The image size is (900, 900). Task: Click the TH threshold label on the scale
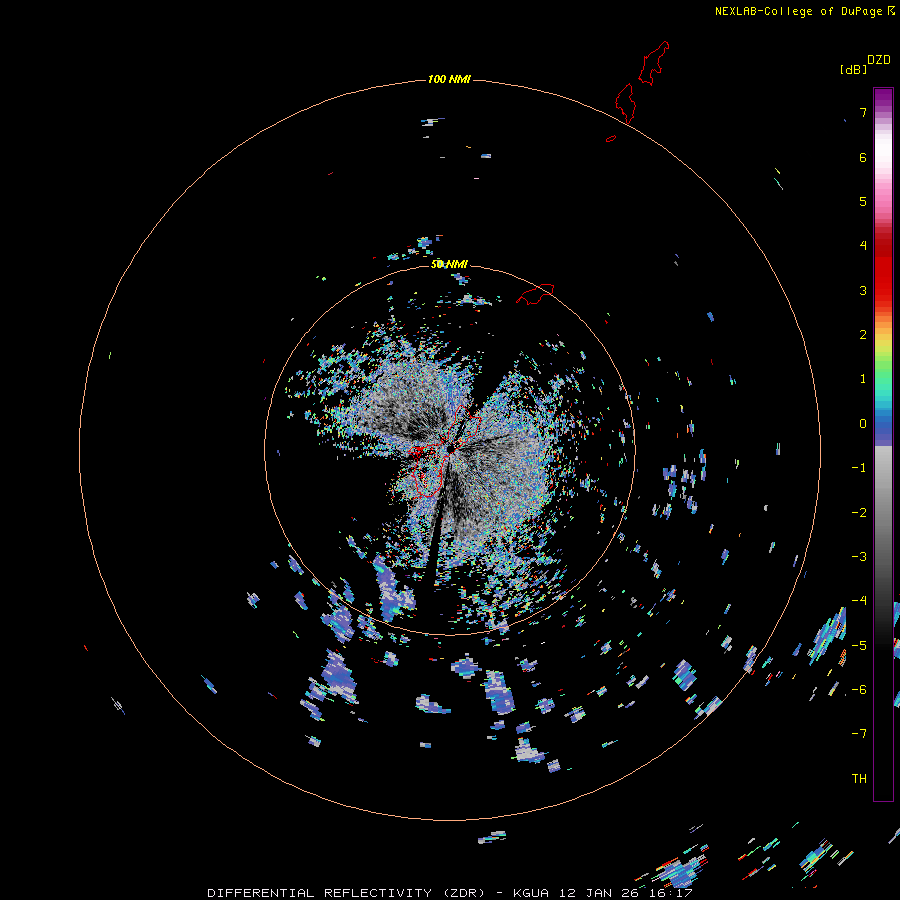click(x=859, y=779)
